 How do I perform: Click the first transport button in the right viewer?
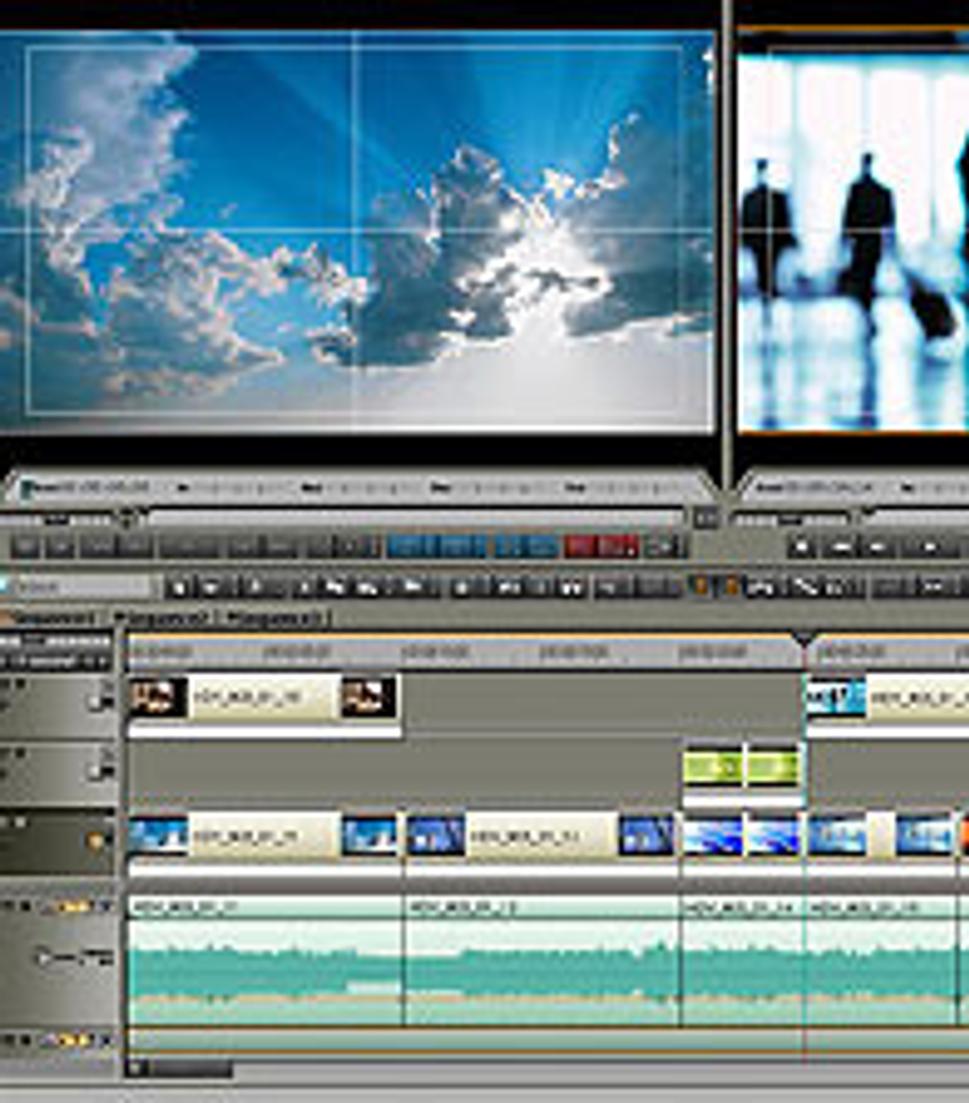pos(801,546)
